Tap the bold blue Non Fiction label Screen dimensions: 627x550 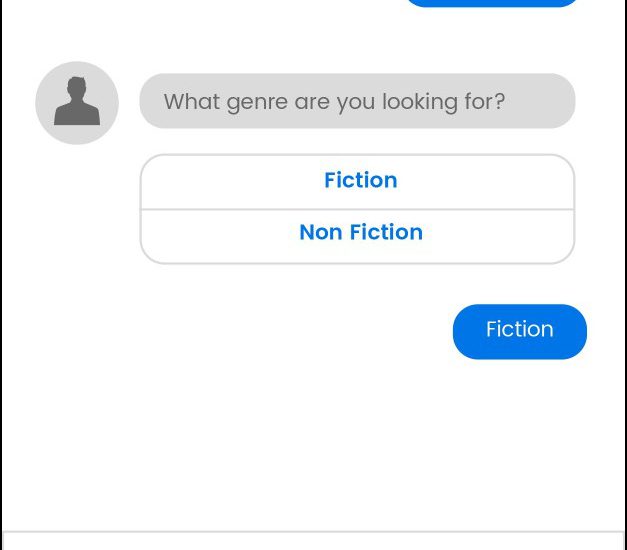point(361,232)
